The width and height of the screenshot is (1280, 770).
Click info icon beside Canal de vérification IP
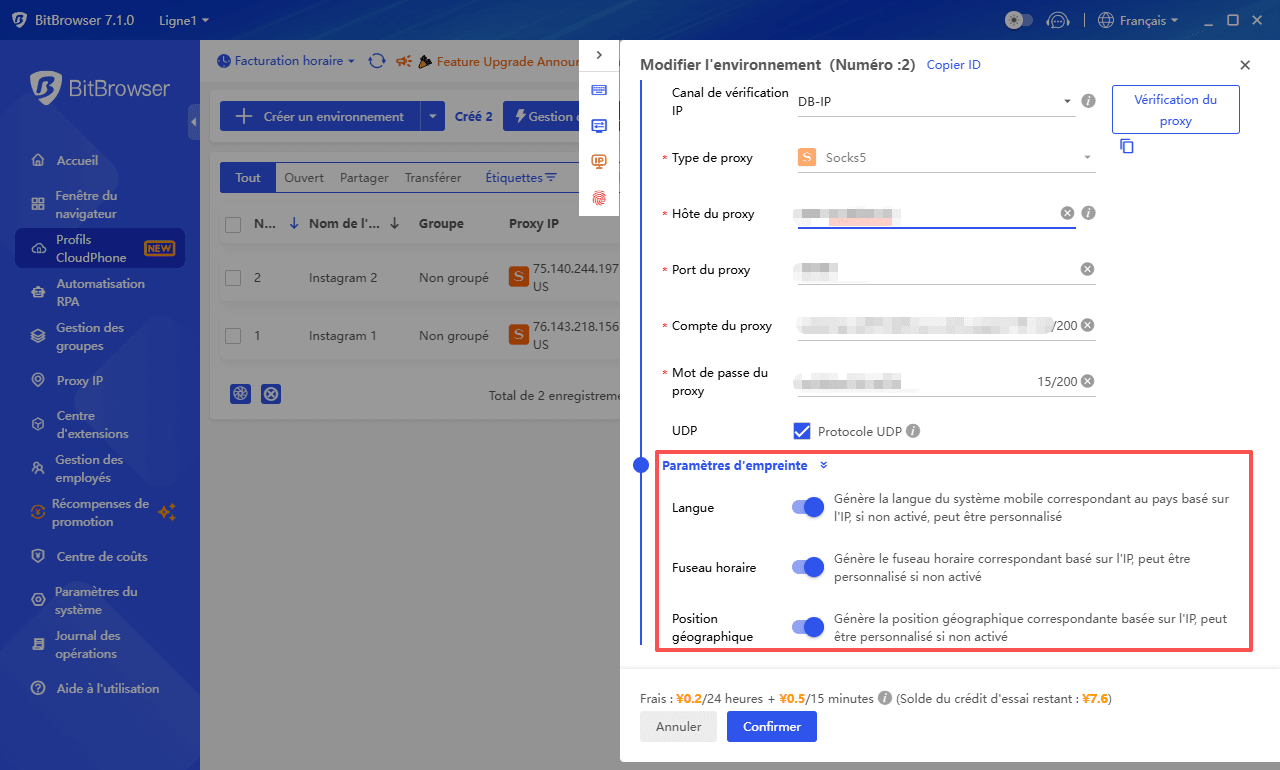[x=1089, y=101]
